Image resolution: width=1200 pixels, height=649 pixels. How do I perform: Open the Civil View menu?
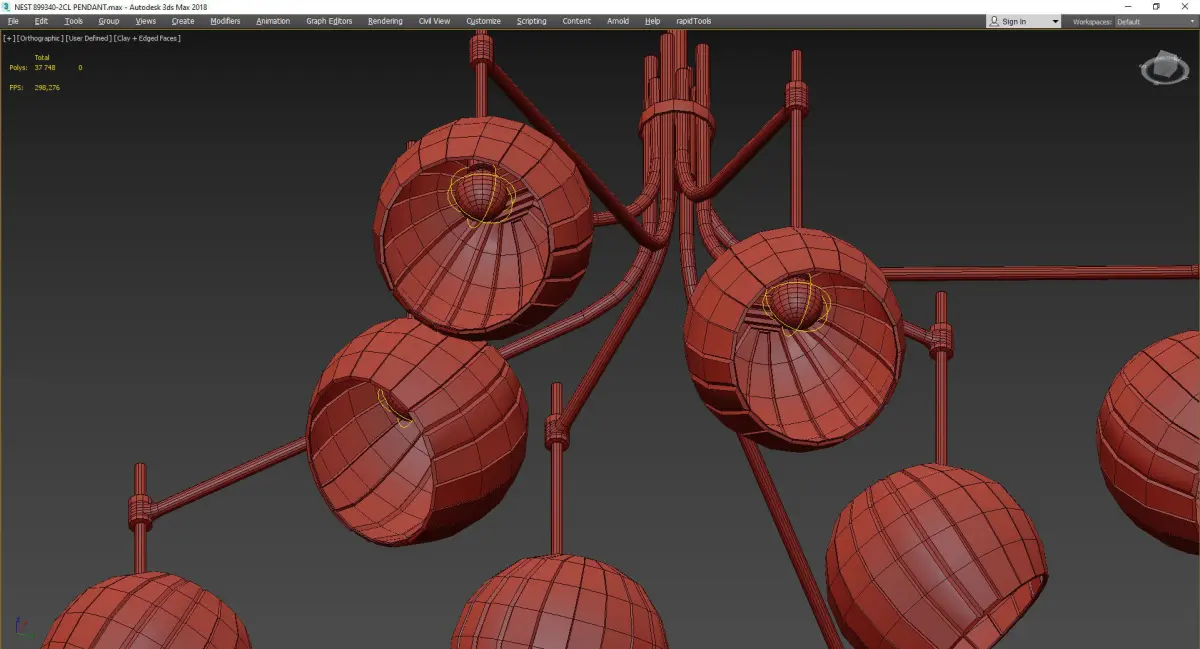[433, 21]
